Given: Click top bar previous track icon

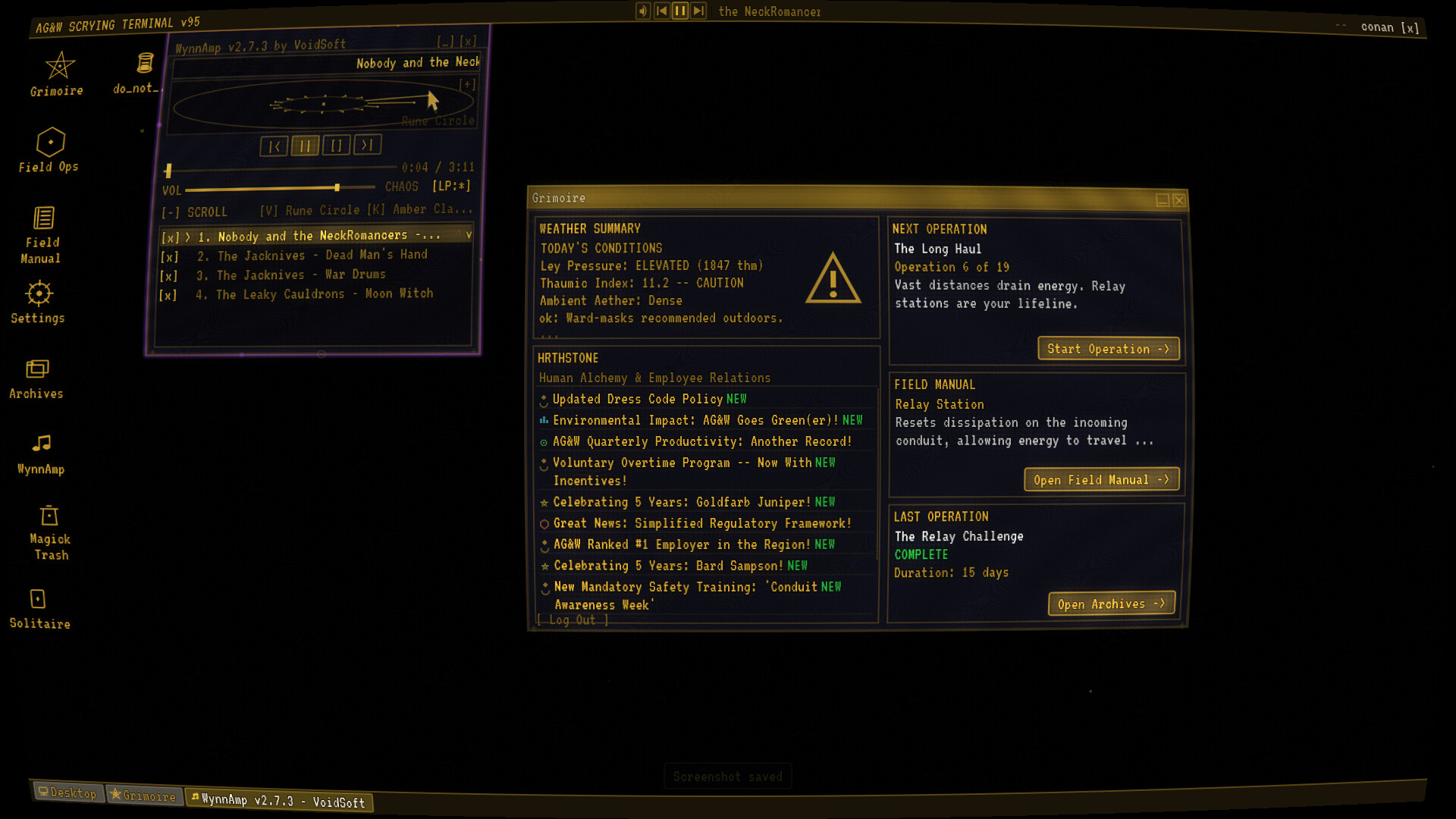Looking at the screenshot, I should pyautogui.click(x=661, y=11).
